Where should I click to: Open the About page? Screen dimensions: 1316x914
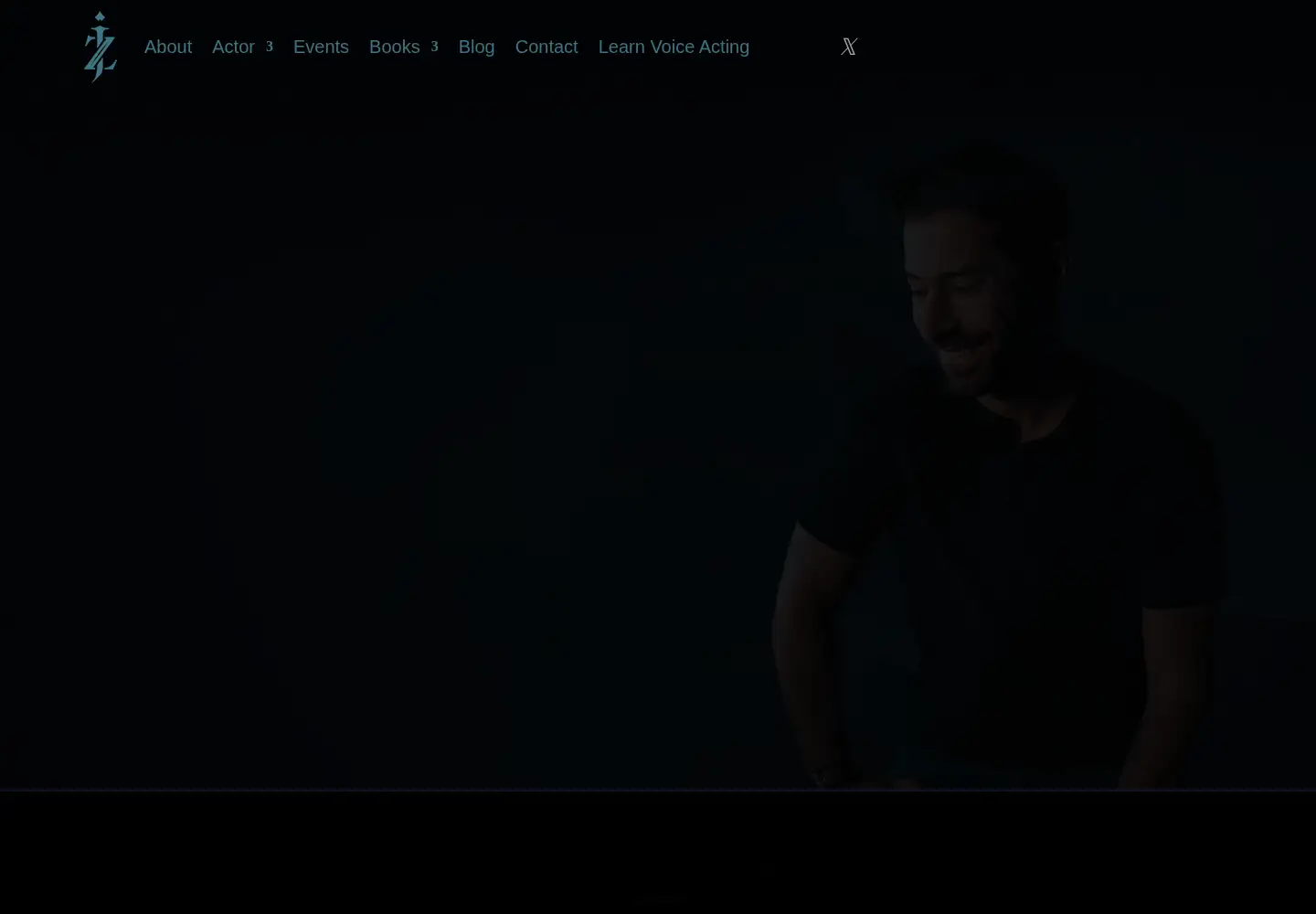point(168,47)
